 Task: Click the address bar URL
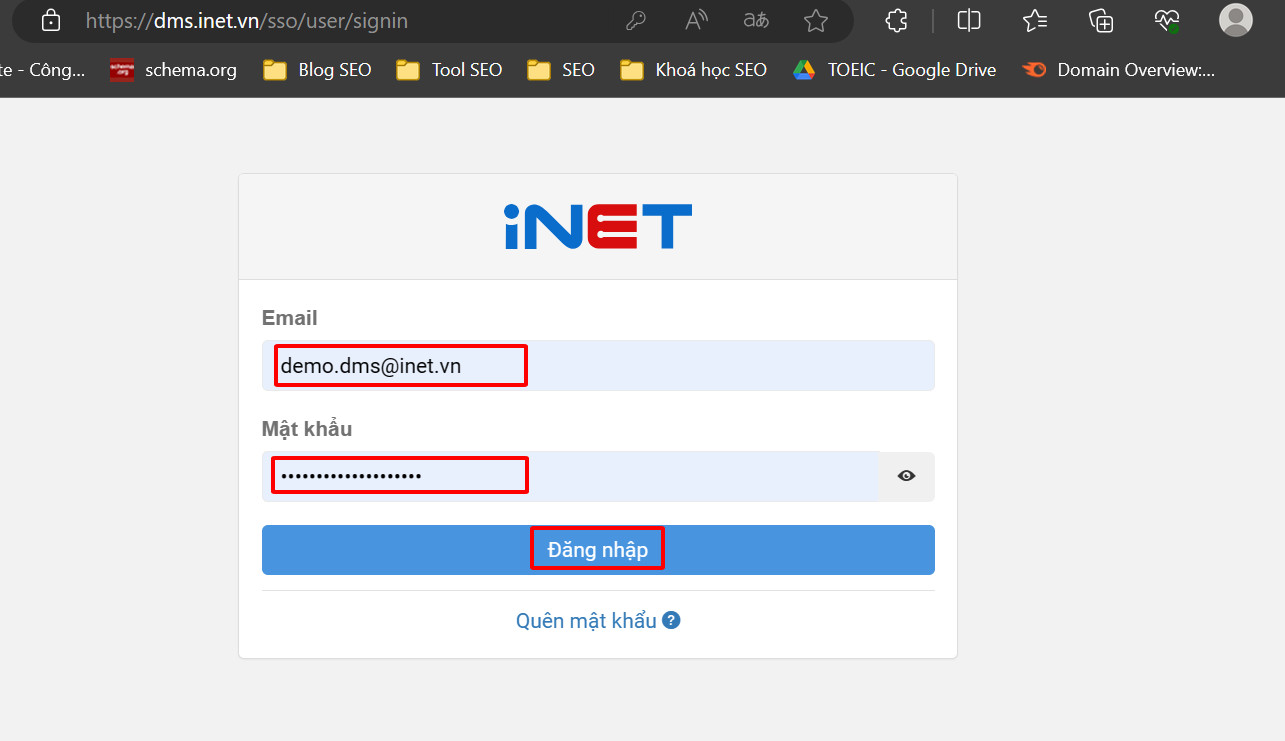(x=247, y=20)
